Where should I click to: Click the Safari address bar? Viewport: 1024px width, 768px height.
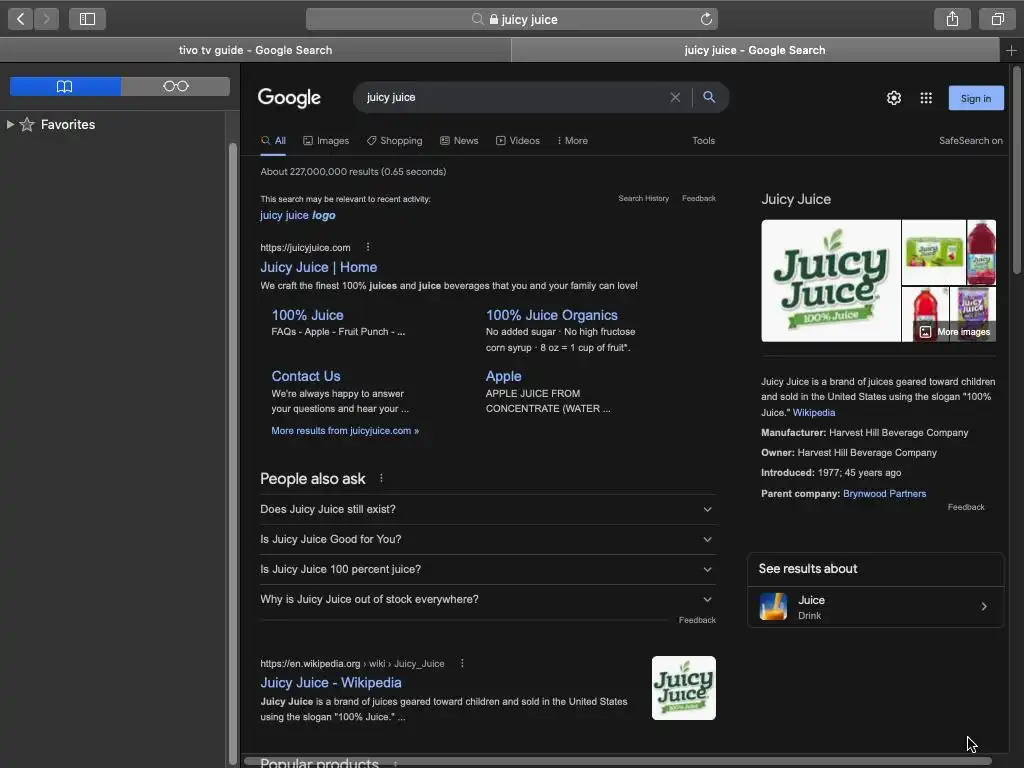512,19
